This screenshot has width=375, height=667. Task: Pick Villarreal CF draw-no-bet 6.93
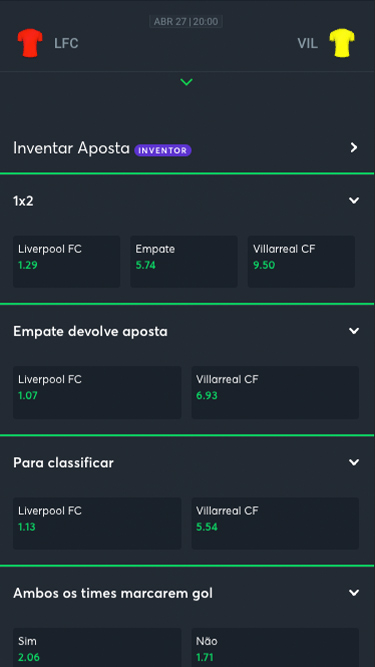(276, 392)
